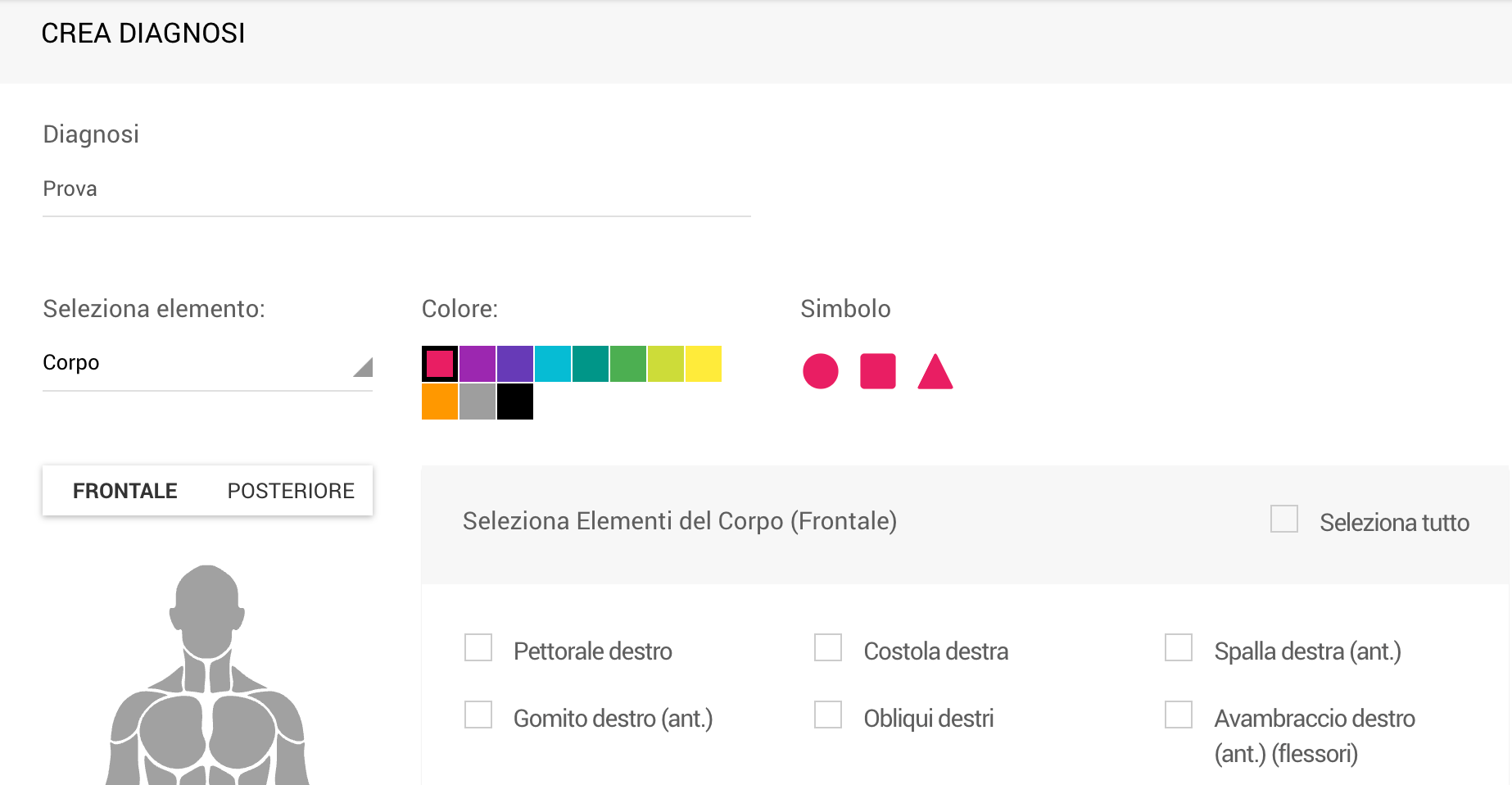Pick the purple color swatch
The image size is (1512, 785).
pos(478,364)
